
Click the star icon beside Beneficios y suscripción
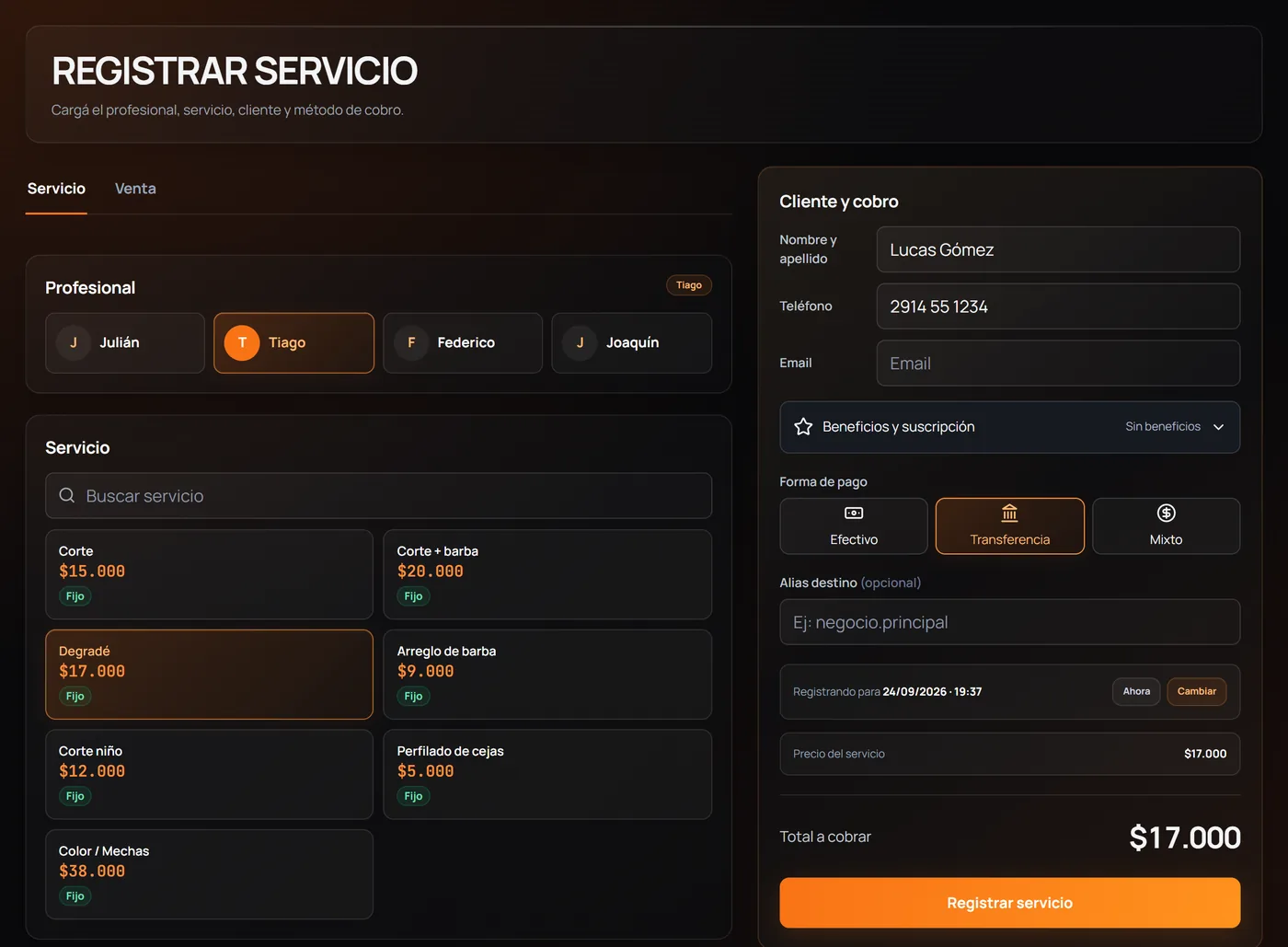[803, 427]
